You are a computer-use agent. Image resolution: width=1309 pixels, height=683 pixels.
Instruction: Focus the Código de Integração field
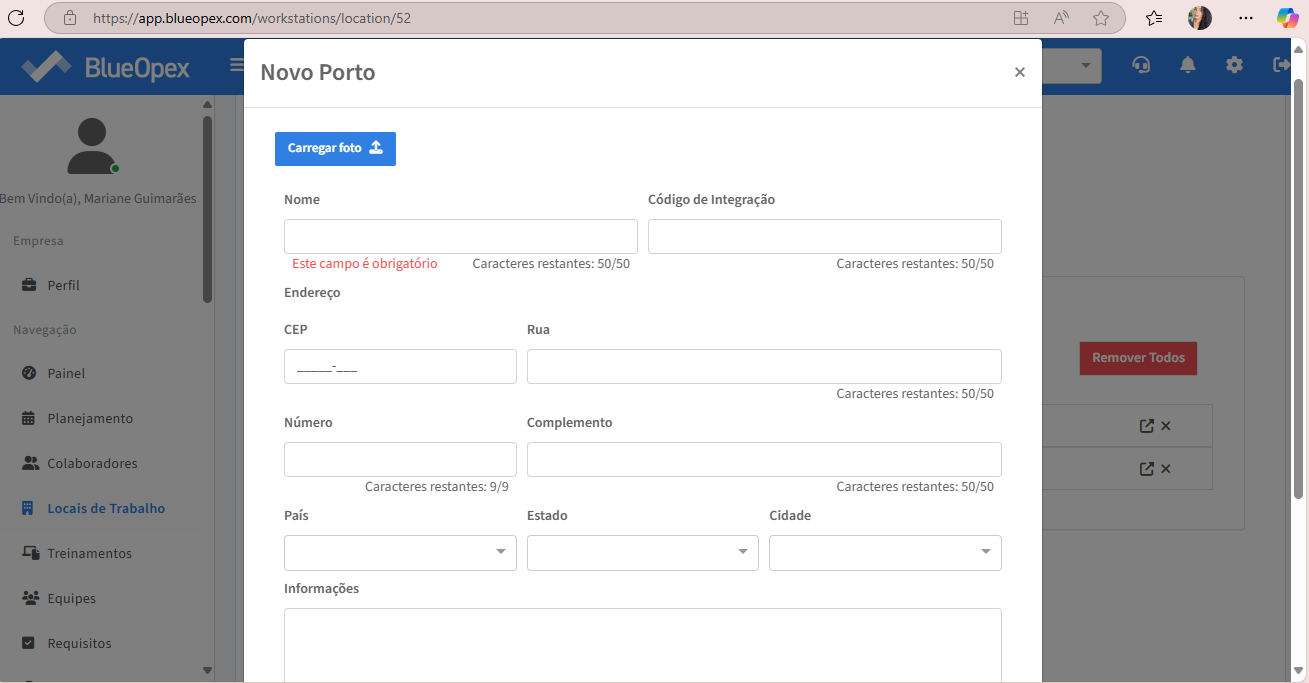coord(825,236)
